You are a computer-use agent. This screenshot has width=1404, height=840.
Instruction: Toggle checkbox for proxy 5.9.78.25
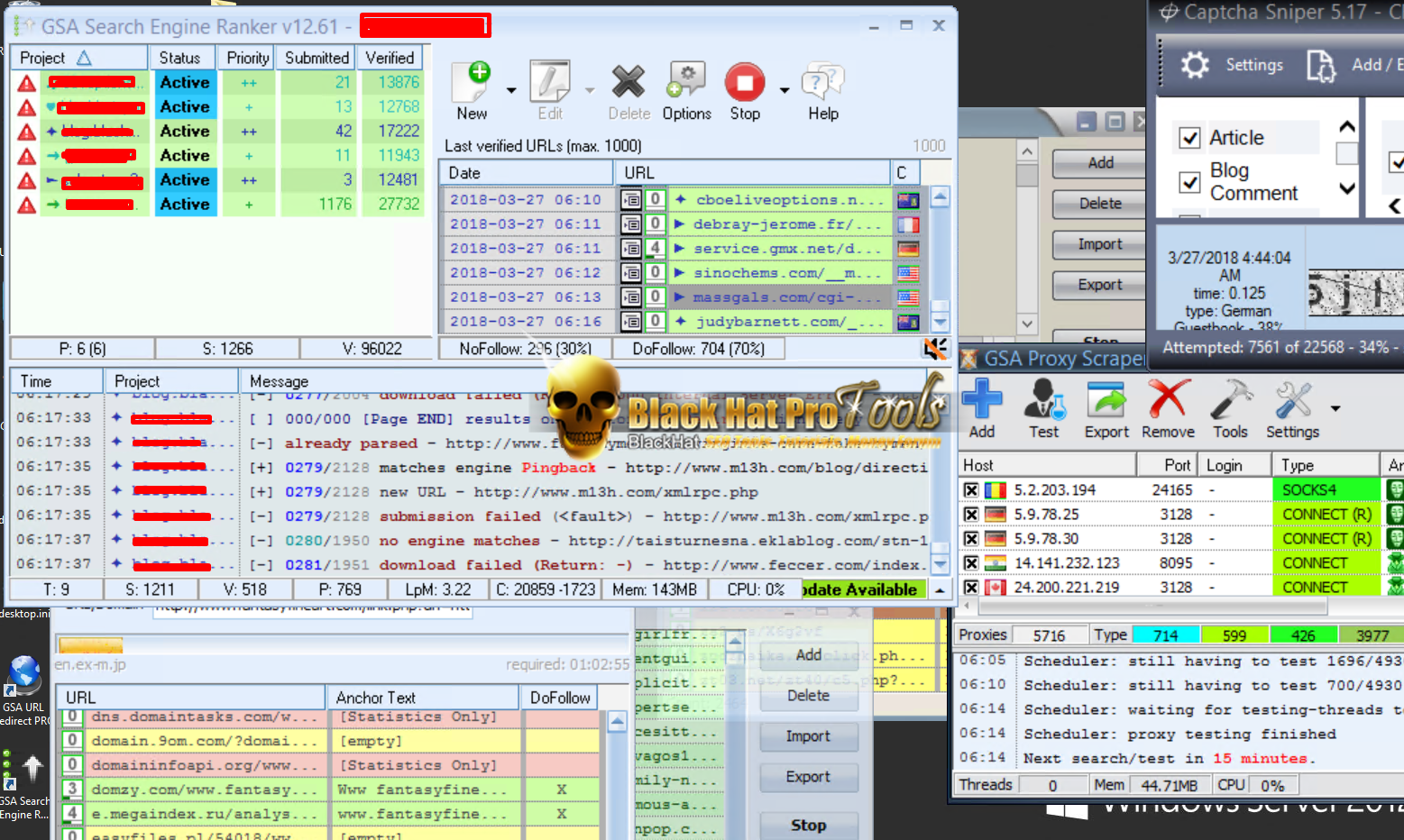(x=971, y=515)
